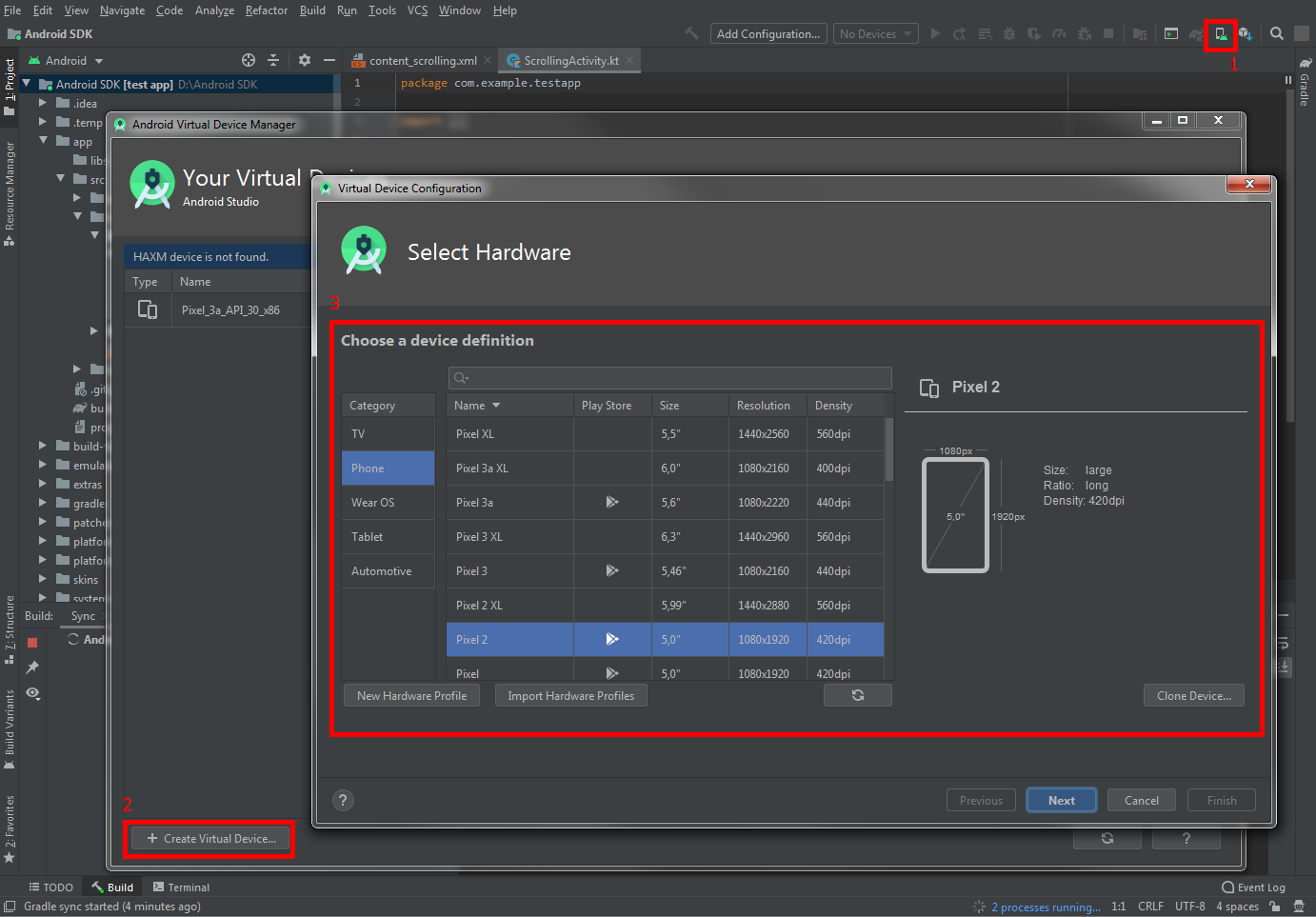Image resolution: width=1316 pixels, height=917 pixels.
Task: Click the Next button
Action: pyautogui.click(x=1062, y=801)
